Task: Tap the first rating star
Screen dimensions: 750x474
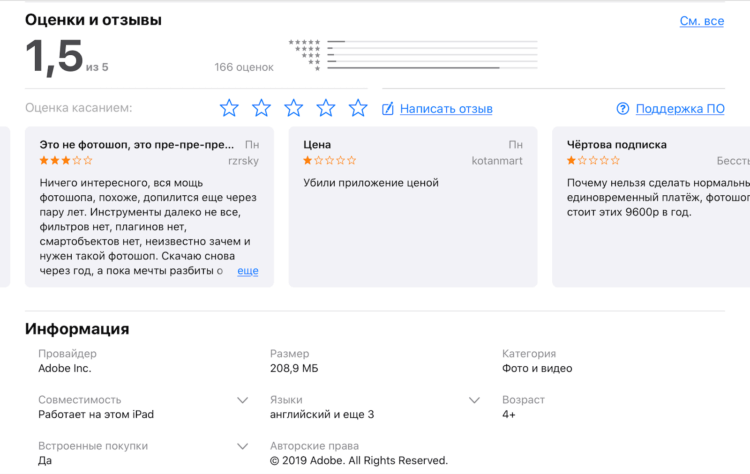Action: 229,108
